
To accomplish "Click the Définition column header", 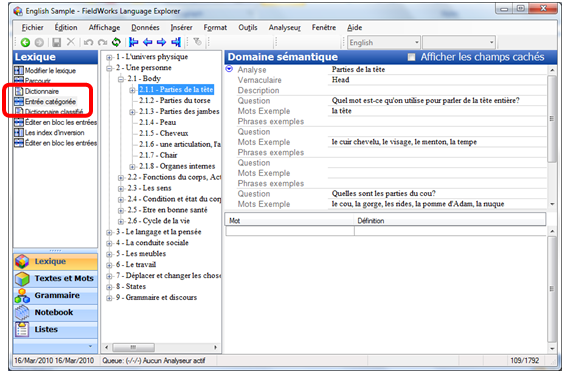I will point(450,221).
